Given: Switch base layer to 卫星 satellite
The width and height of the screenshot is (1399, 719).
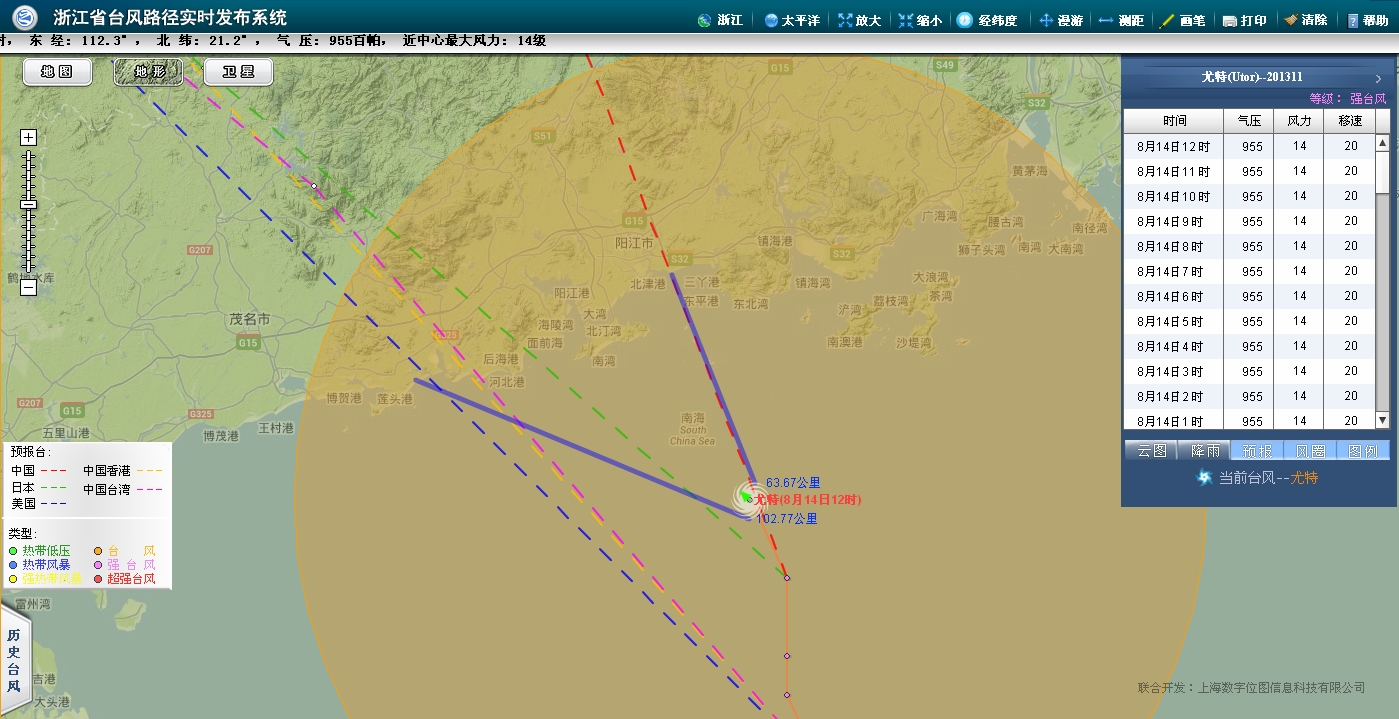Looking at the screenshot, I should tap(238, 72).
